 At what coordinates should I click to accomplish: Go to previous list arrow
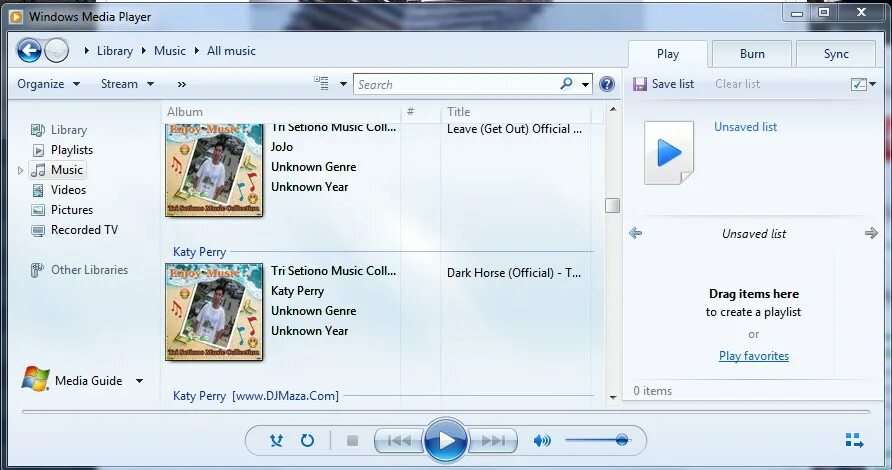(635, 233)
